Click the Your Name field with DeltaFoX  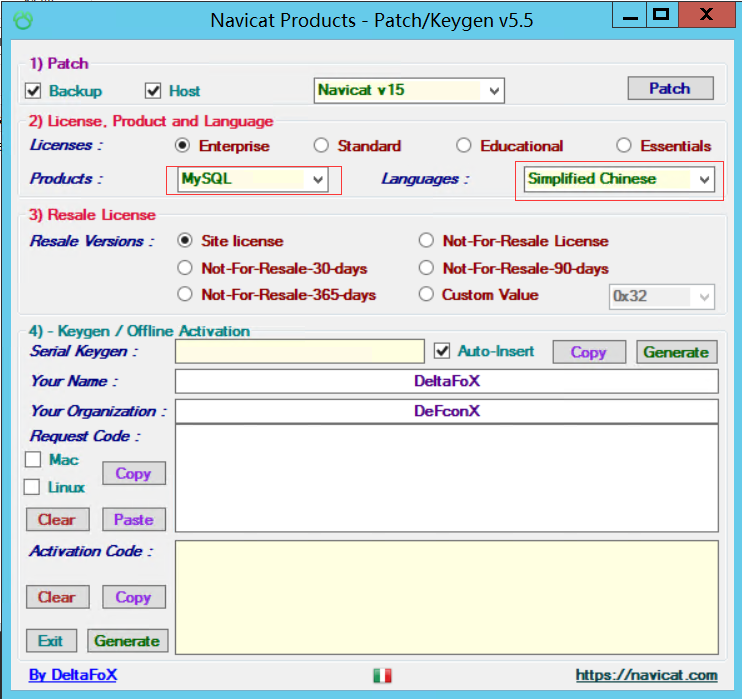[447, 381]
